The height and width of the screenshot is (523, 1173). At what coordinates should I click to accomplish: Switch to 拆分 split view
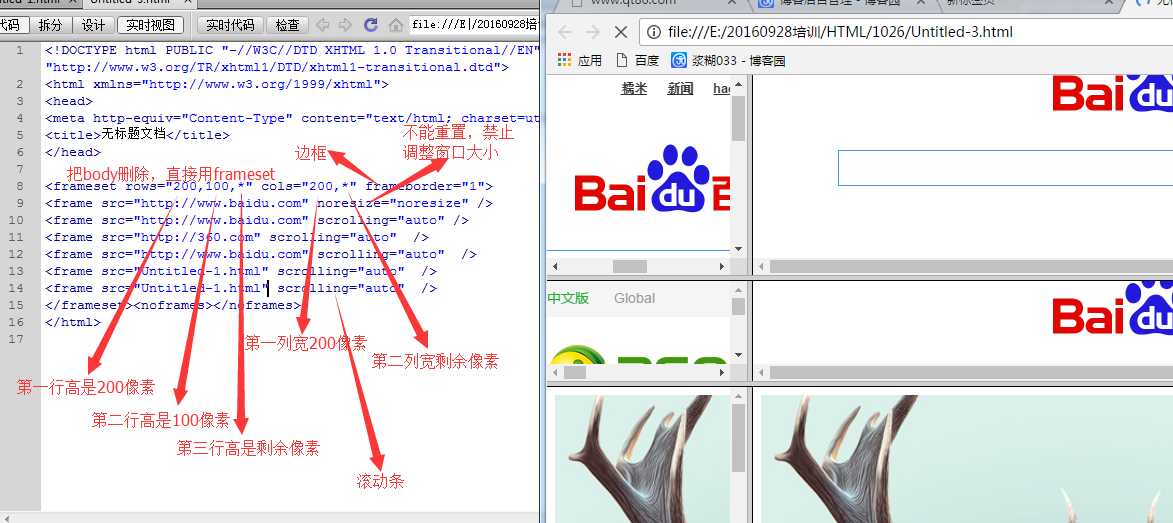tap(50, 25)
